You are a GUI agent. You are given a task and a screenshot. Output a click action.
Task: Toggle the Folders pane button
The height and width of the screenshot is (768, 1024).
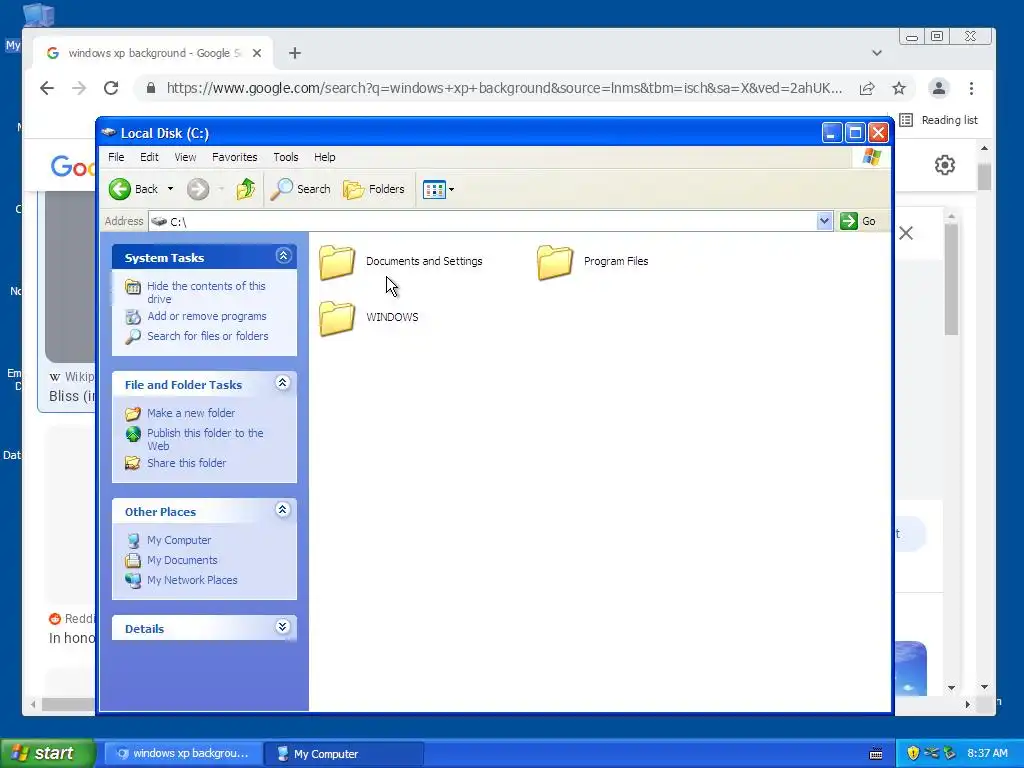pyautogui.click(x=374, y=189)
